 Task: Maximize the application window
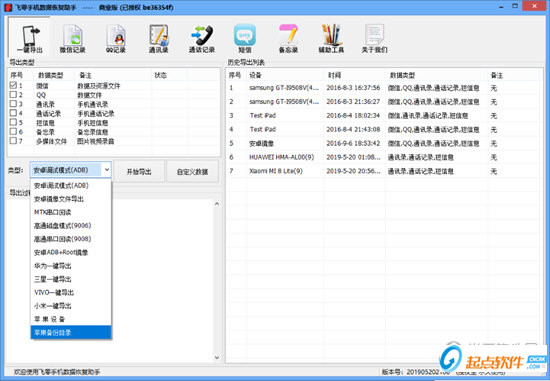(x=515, y=6)
